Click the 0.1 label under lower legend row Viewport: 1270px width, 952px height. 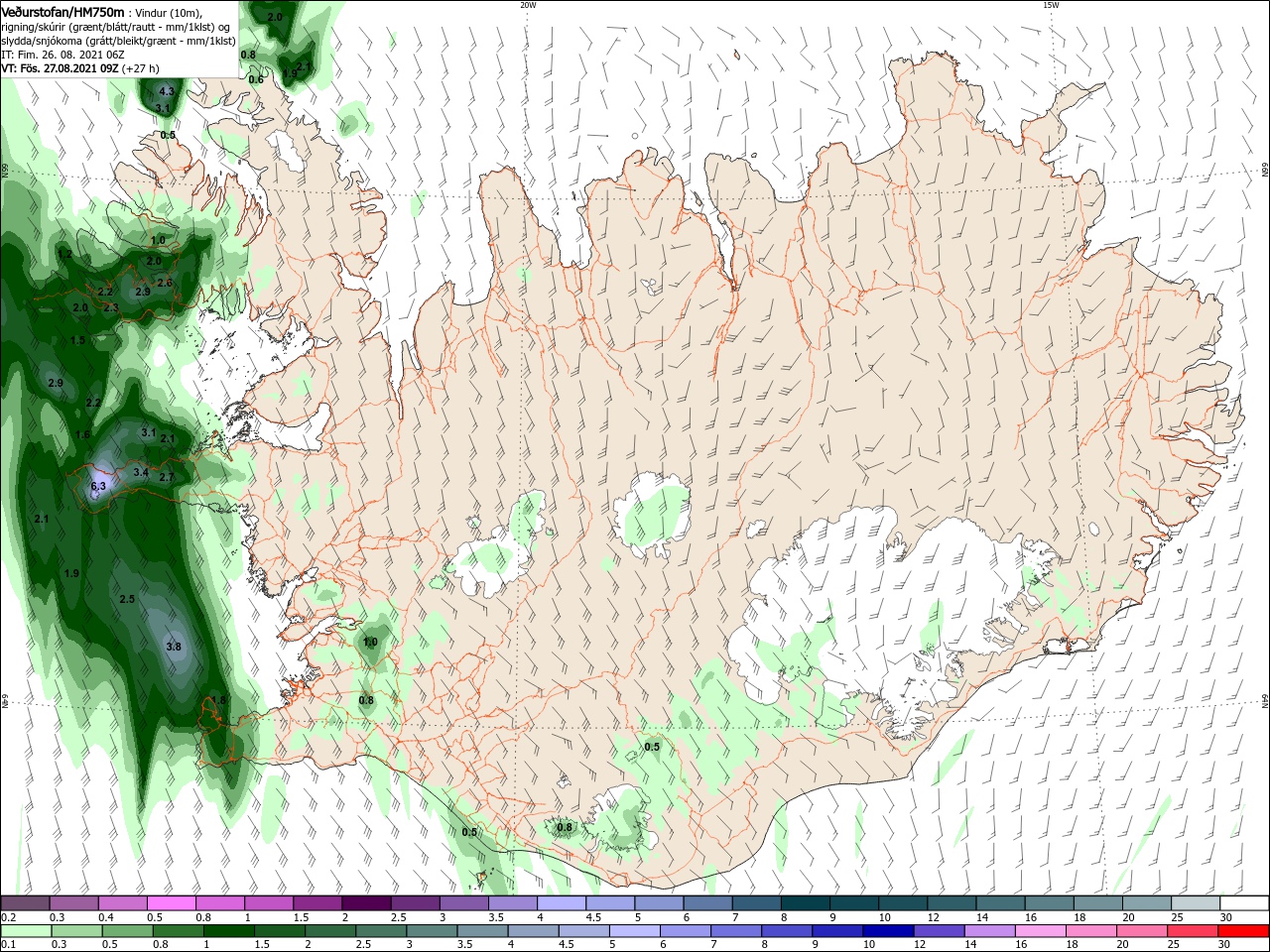8,945
